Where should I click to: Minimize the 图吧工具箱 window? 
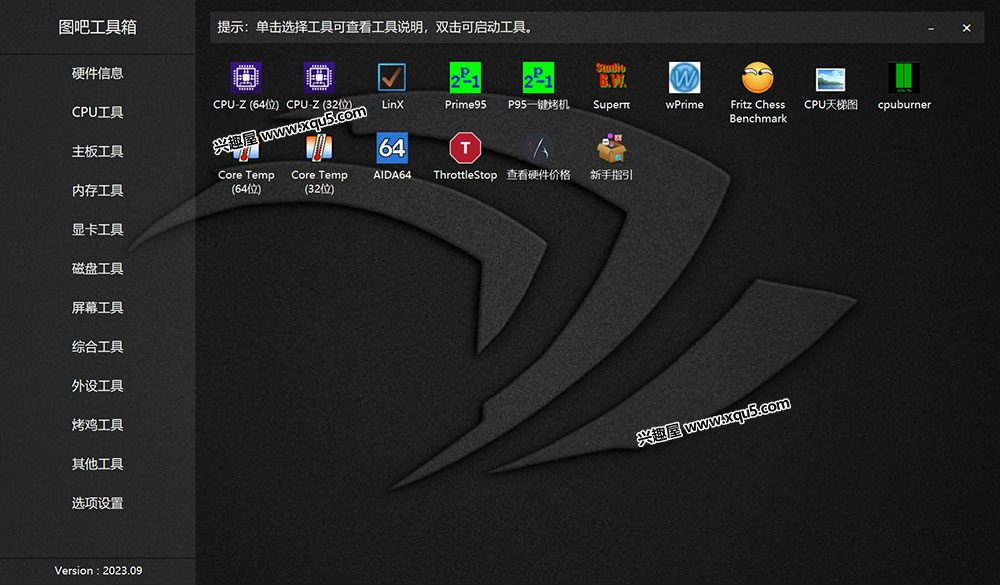pyautogui.click(x=931, y=28)
